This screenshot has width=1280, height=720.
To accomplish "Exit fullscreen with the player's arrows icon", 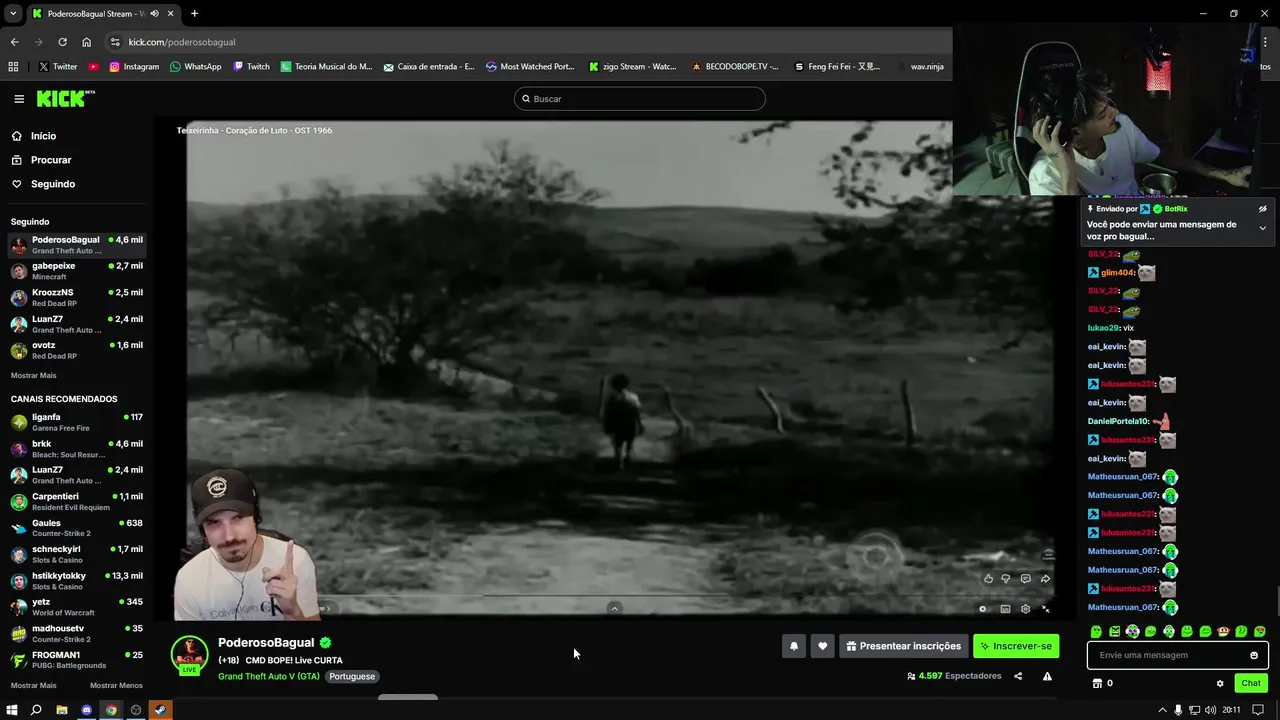I will coord(1046,609).
